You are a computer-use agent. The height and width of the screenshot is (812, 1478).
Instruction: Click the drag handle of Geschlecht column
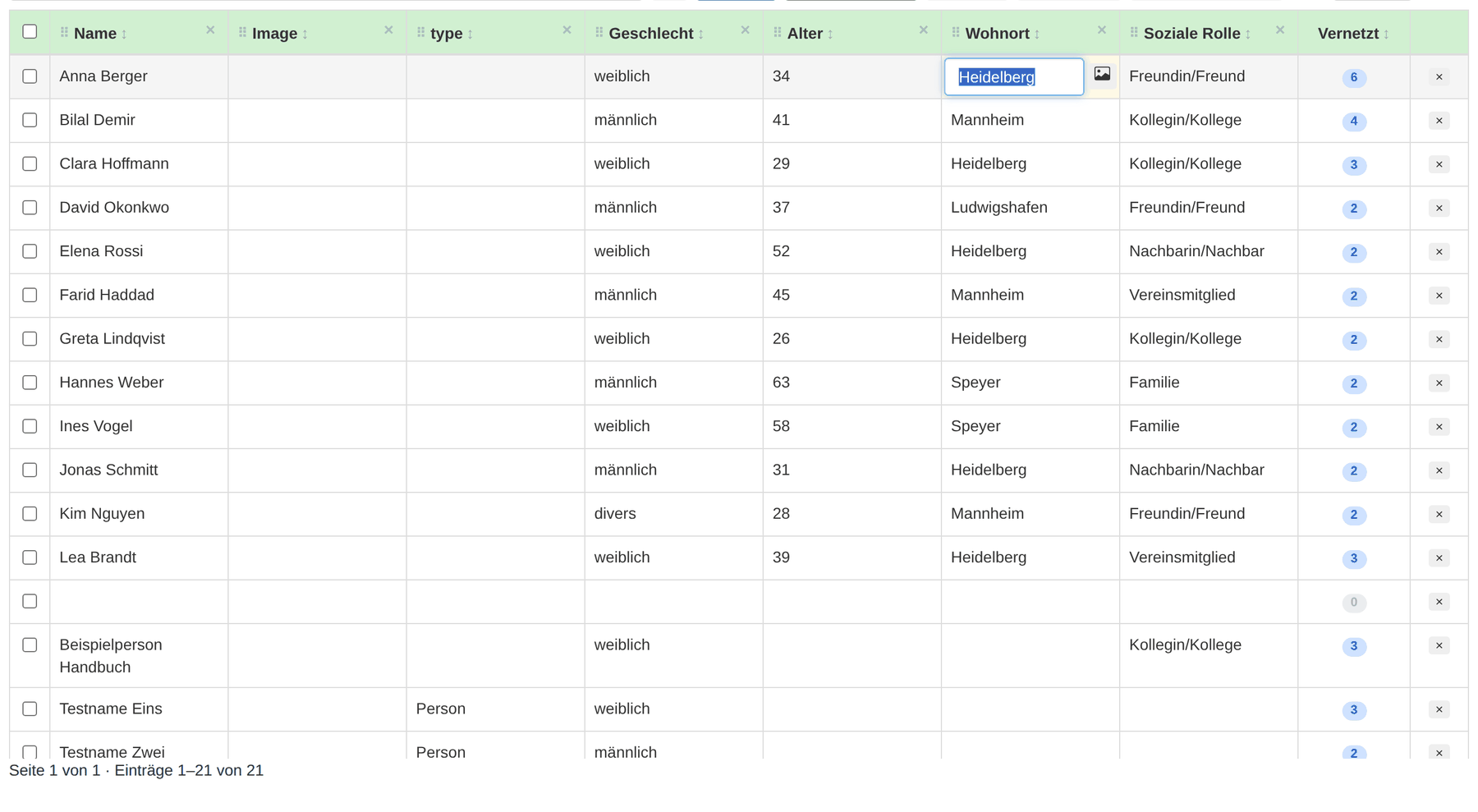click(599, 33)
